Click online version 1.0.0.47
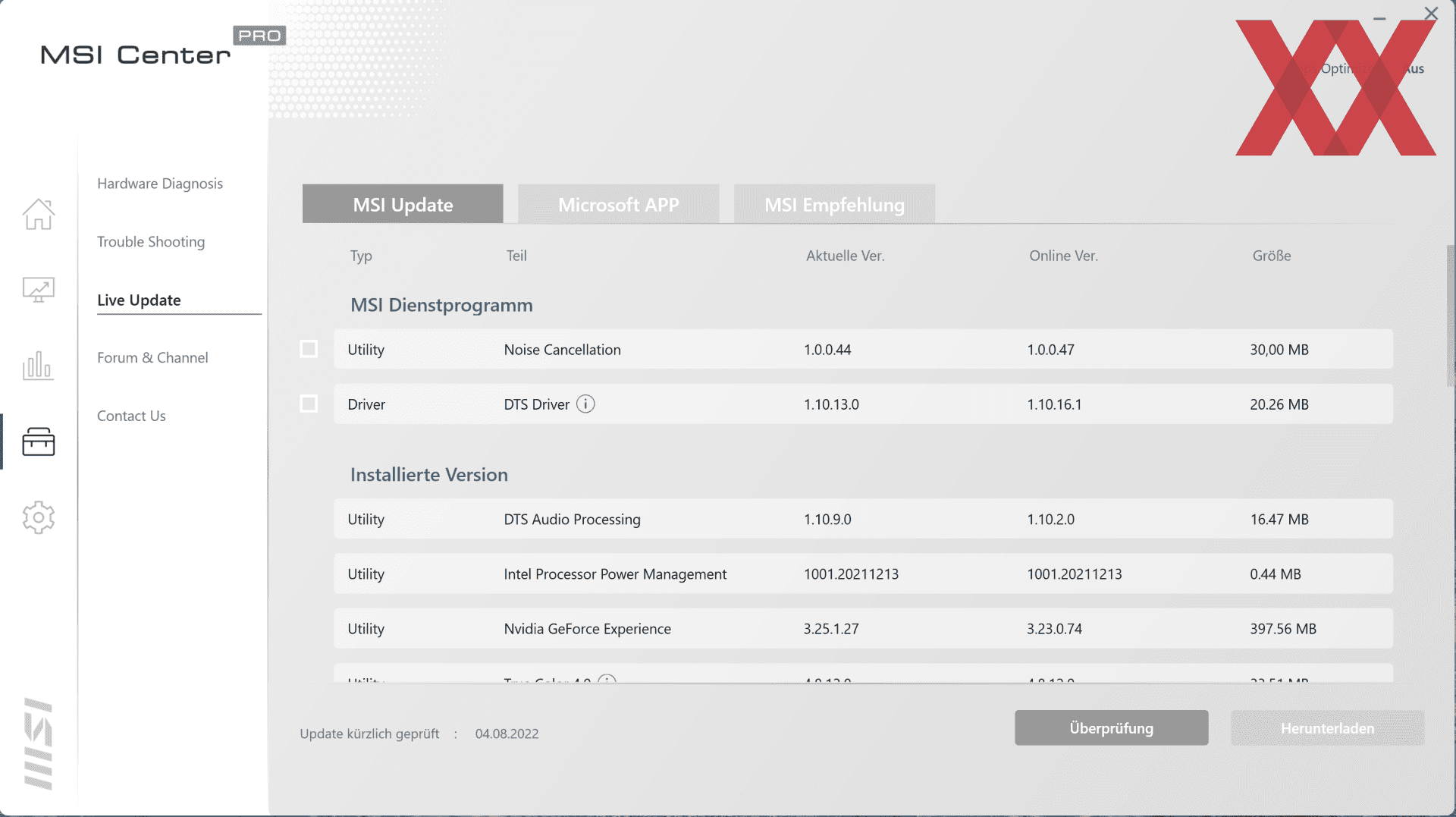Screen dimensions: 1456x817 pos(1050,350)
